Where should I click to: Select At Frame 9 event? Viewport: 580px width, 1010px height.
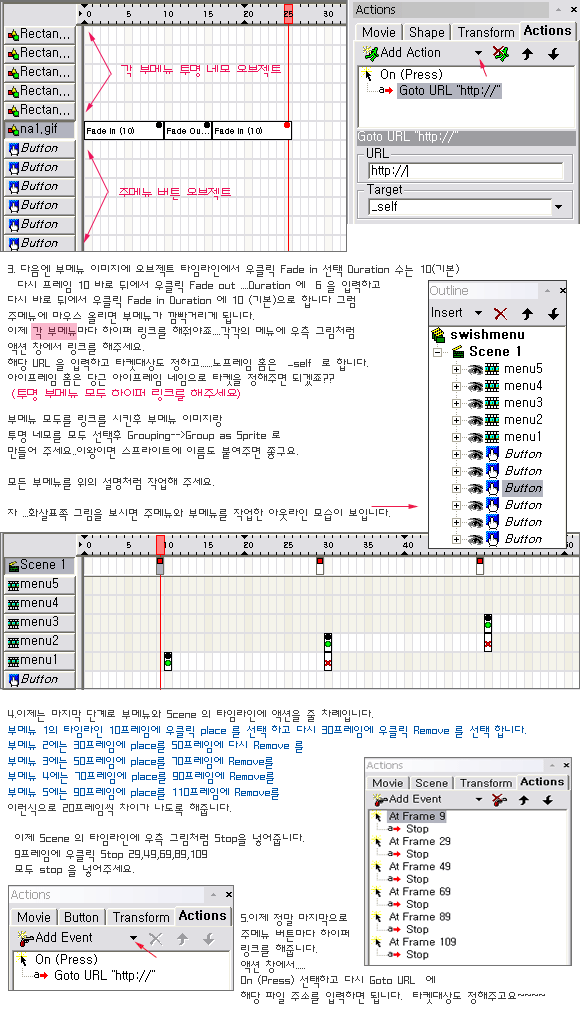pyautogui.click(x=417, y=816)
